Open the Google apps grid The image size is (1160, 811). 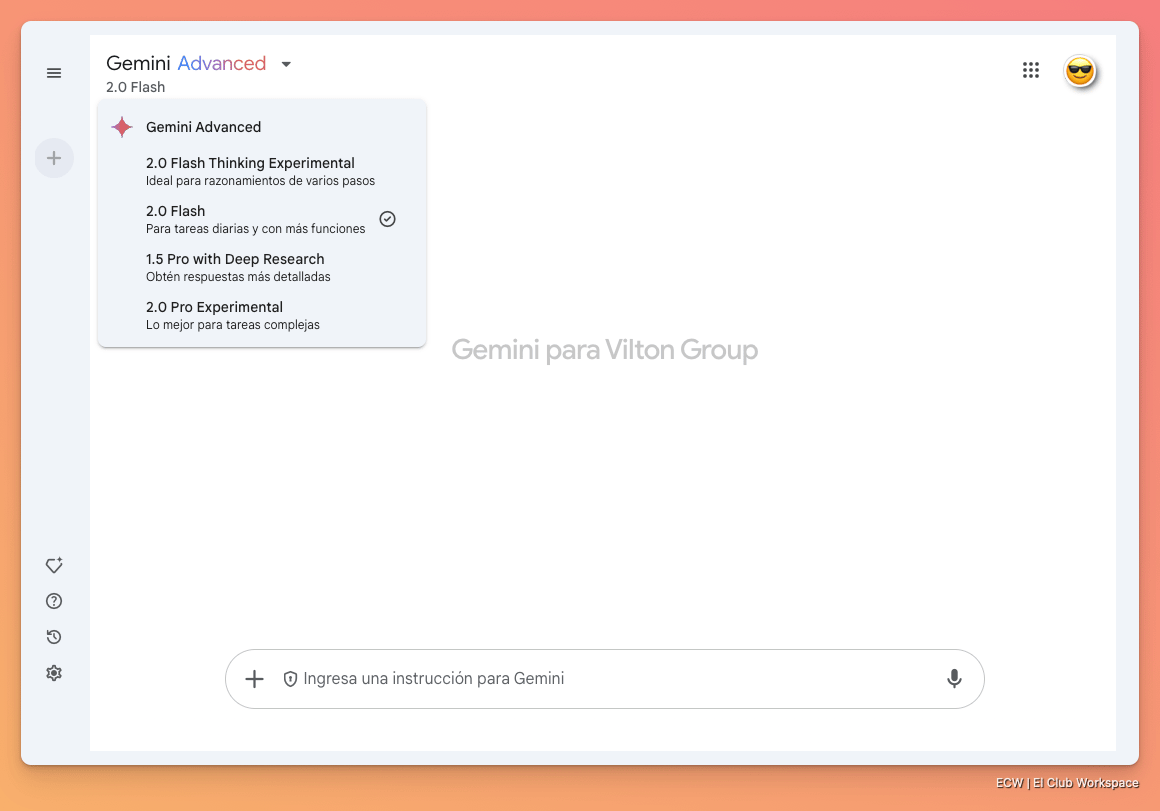[x=1031, y=70]
